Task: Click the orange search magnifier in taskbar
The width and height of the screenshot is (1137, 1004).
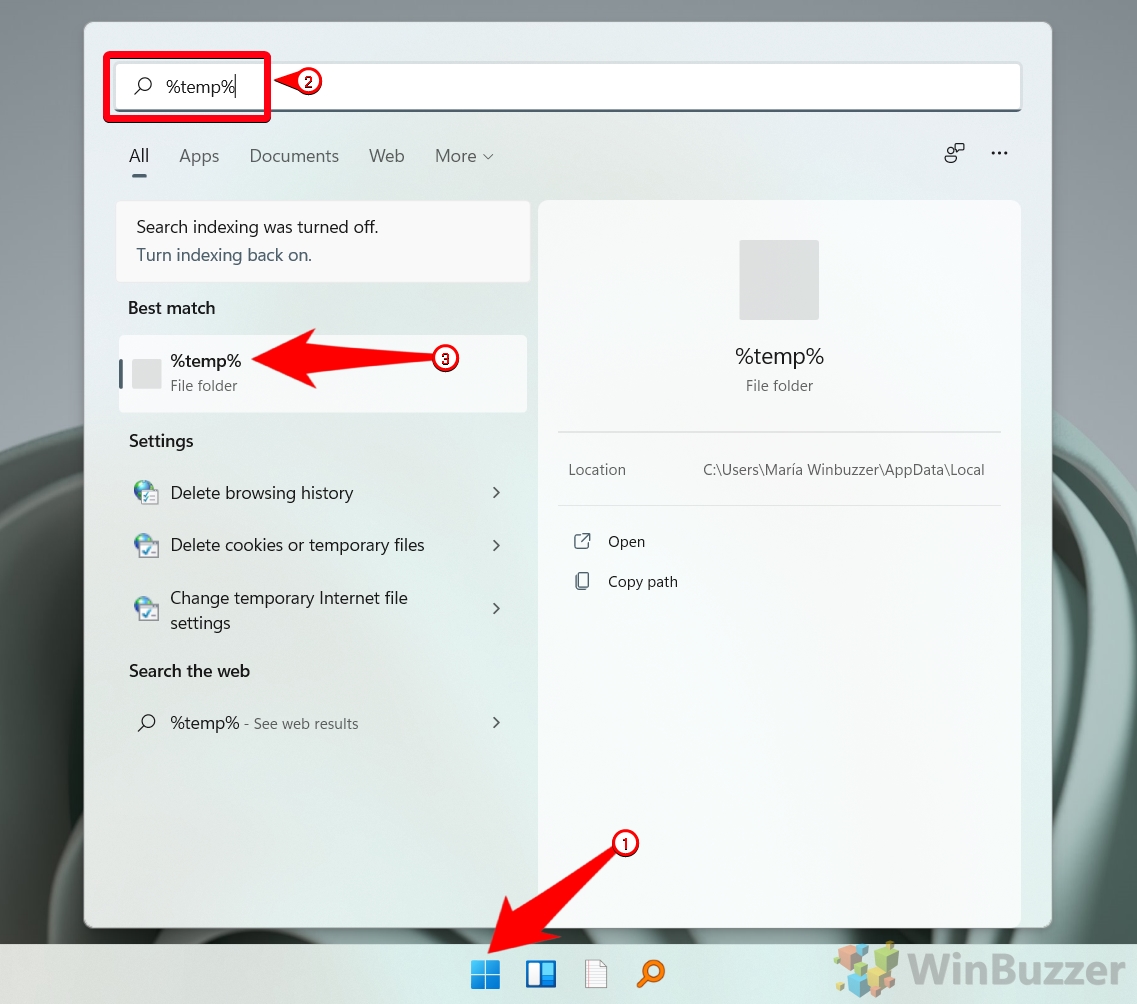Action: pyautogui.click(x=650, y=974)
